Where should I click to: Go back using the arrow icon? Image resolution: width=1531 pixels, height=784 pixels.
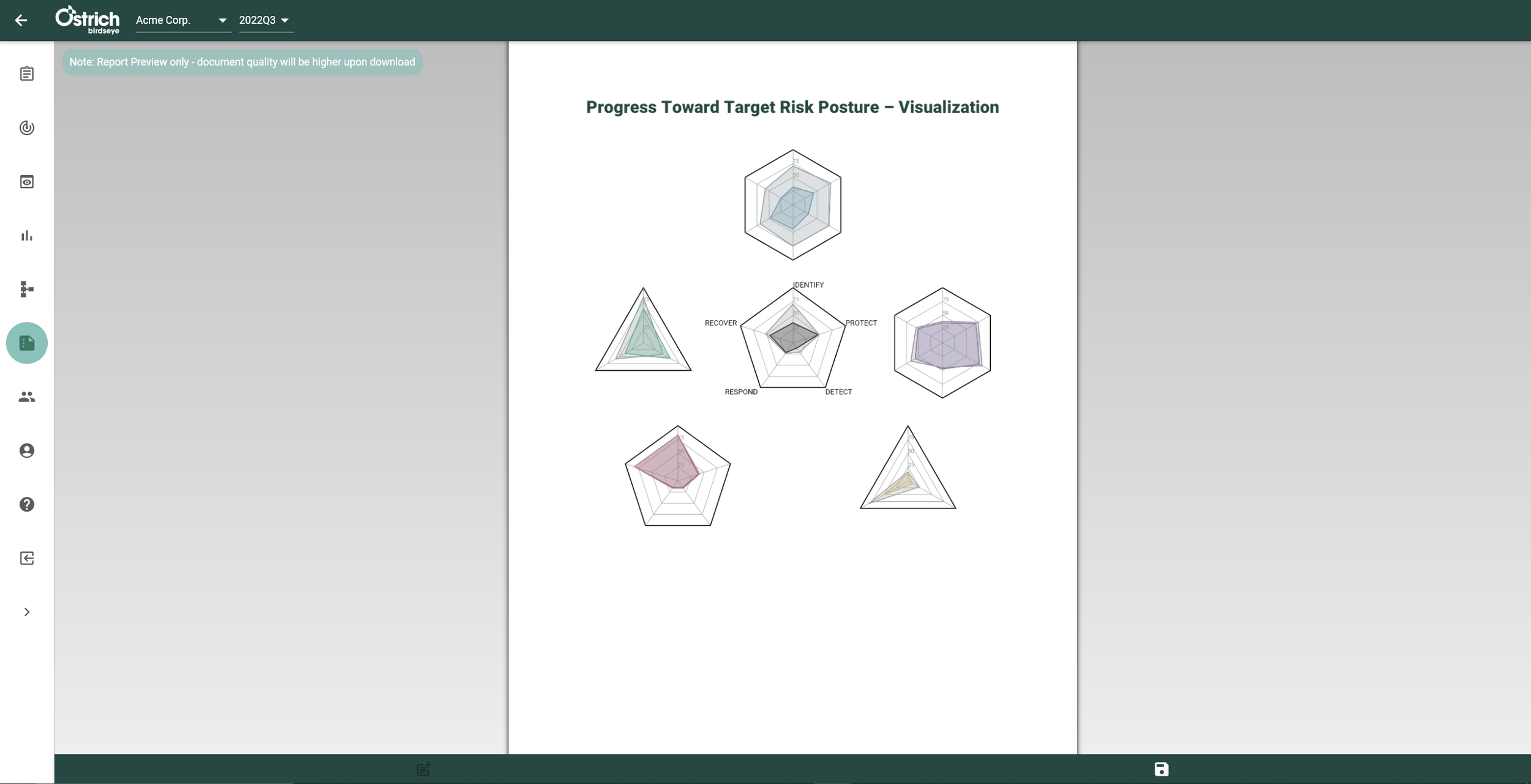21,20
